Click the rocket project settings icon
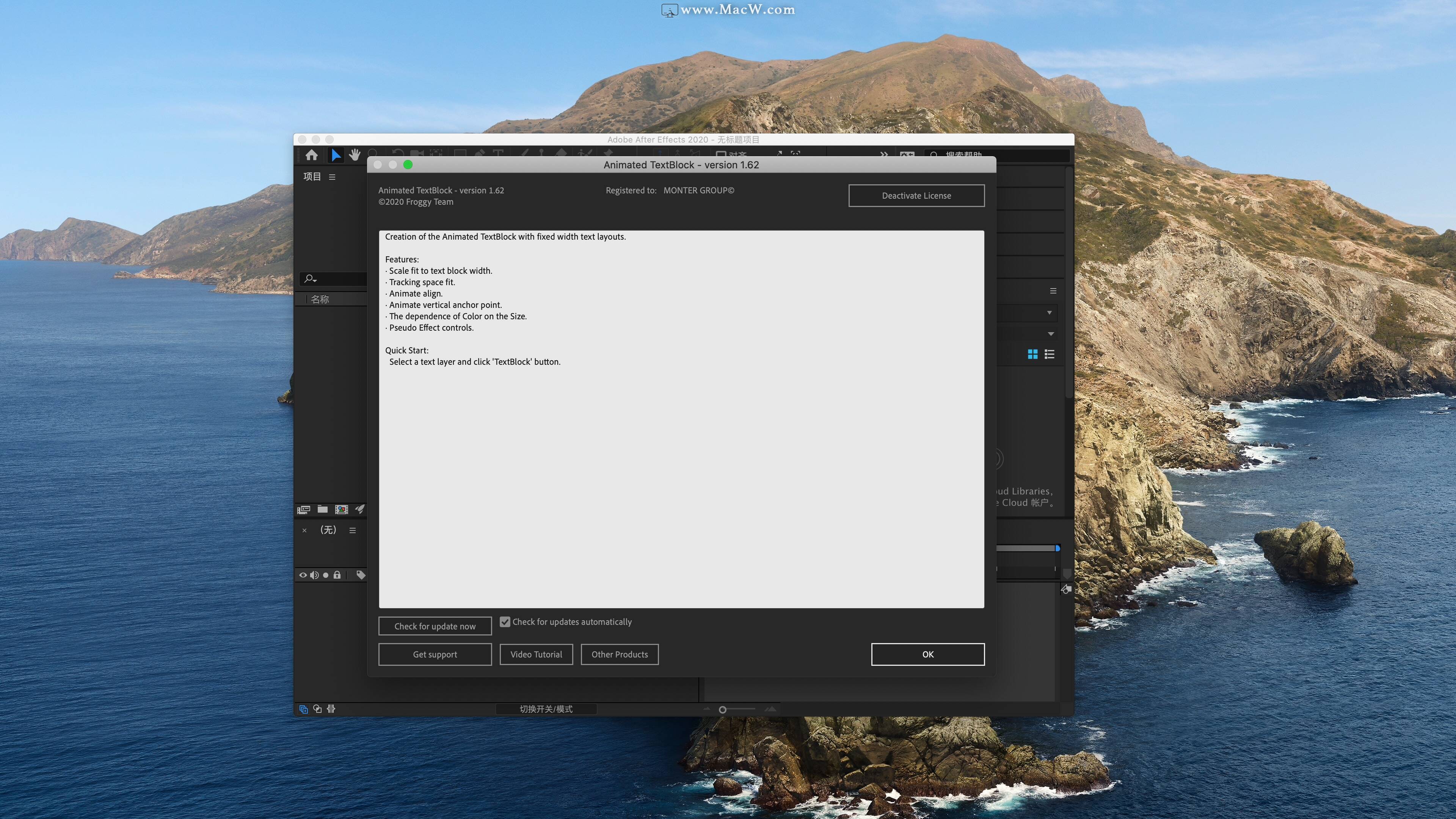 pos(359,509)
